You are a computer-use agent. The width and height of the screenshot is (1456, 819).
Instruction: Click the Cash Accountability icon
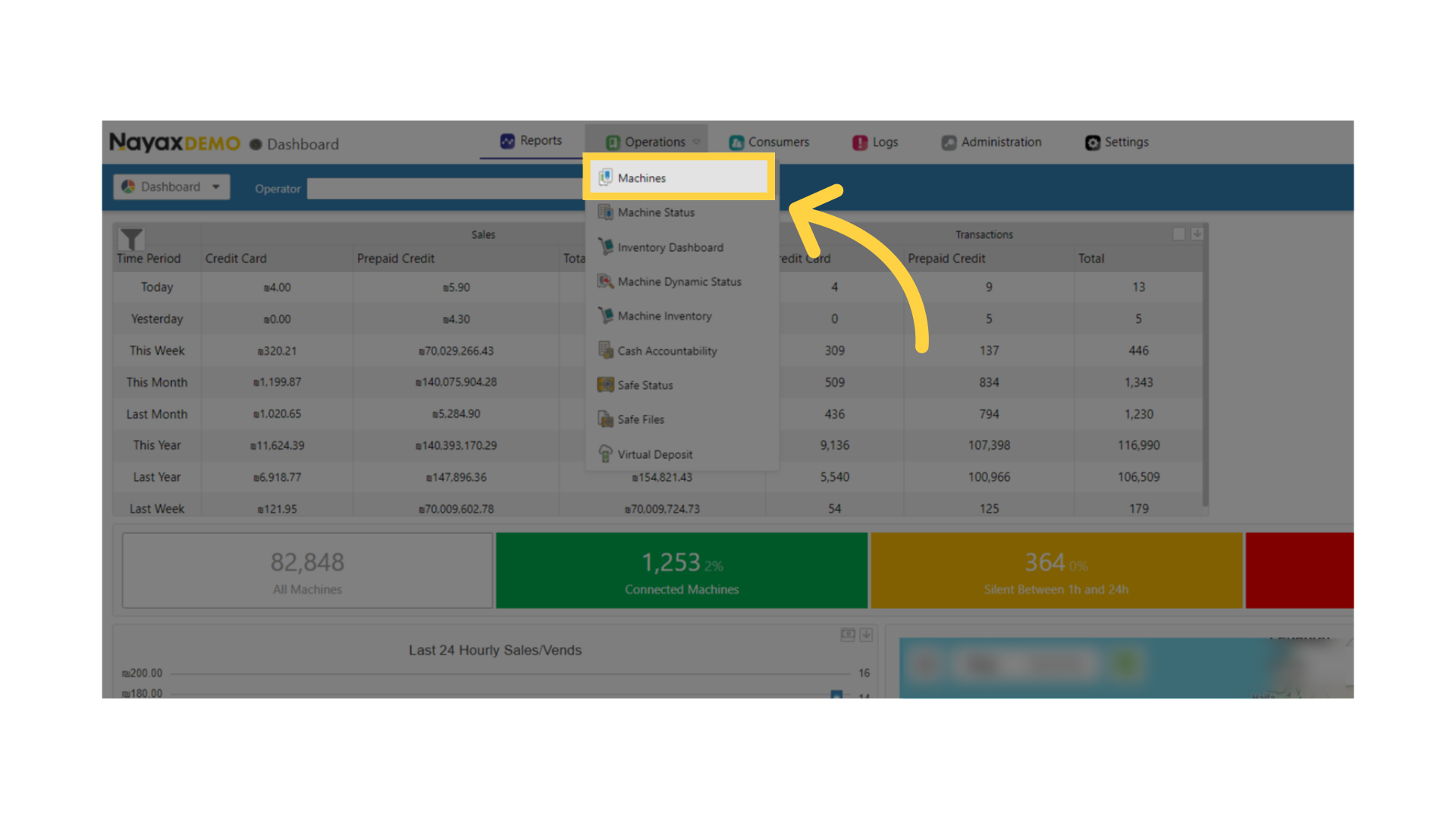coord(605,350)
